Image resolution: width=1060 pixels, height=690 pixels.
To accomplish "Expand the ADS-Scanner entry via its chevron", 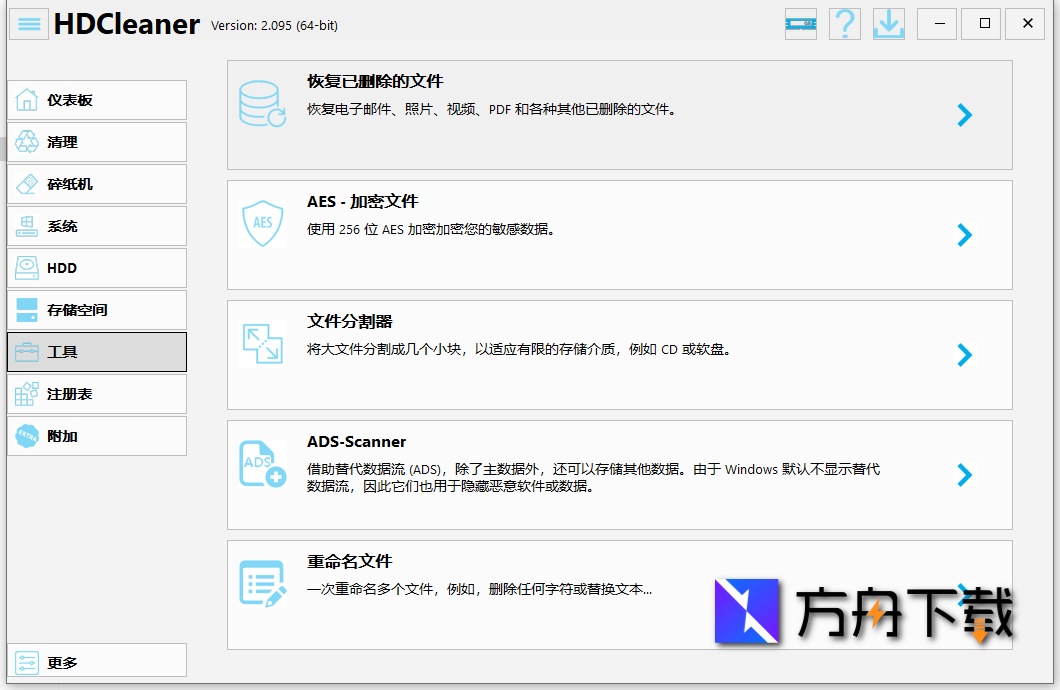I will click(964, 475).
